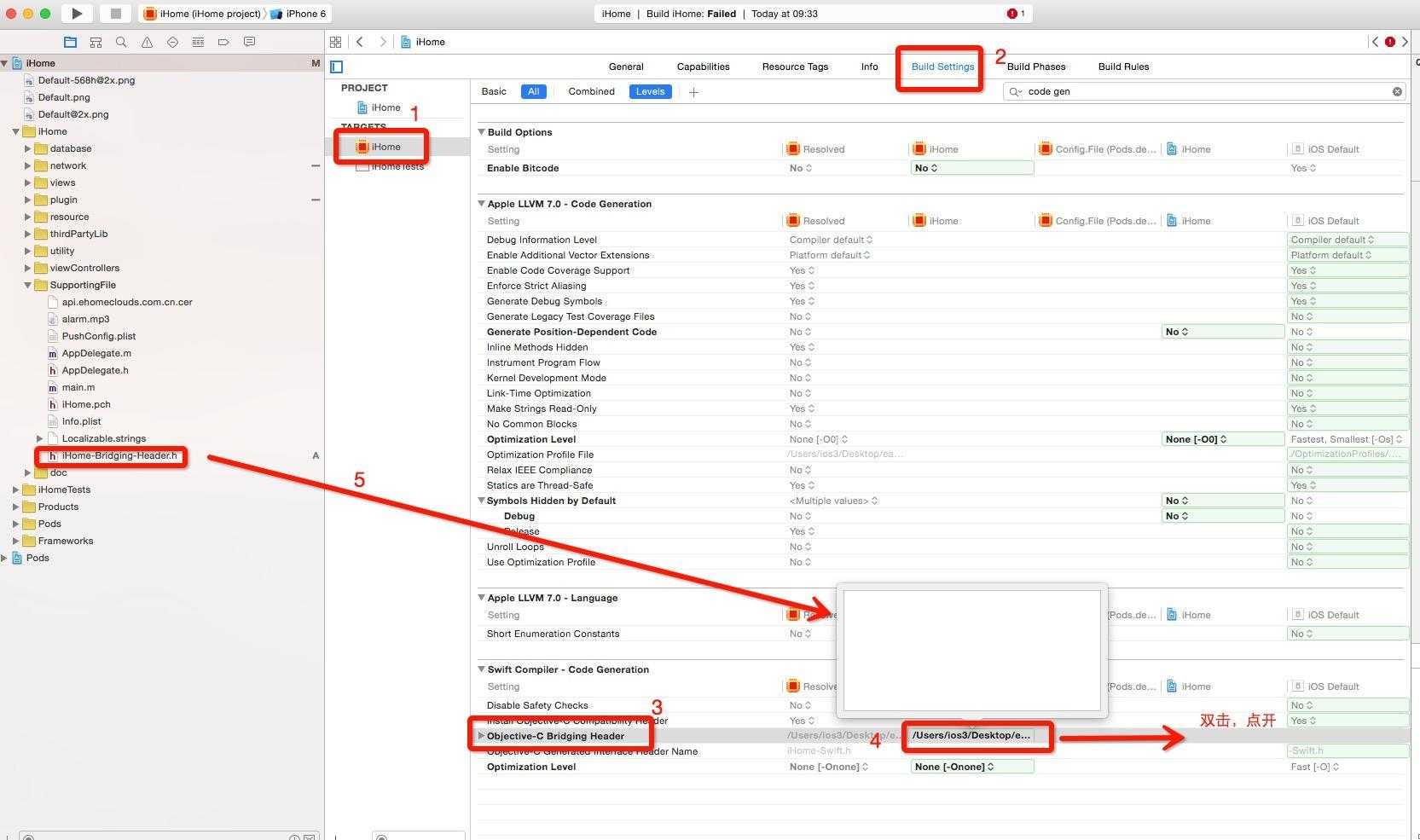Click the Stop button in the toolbar

115,14
